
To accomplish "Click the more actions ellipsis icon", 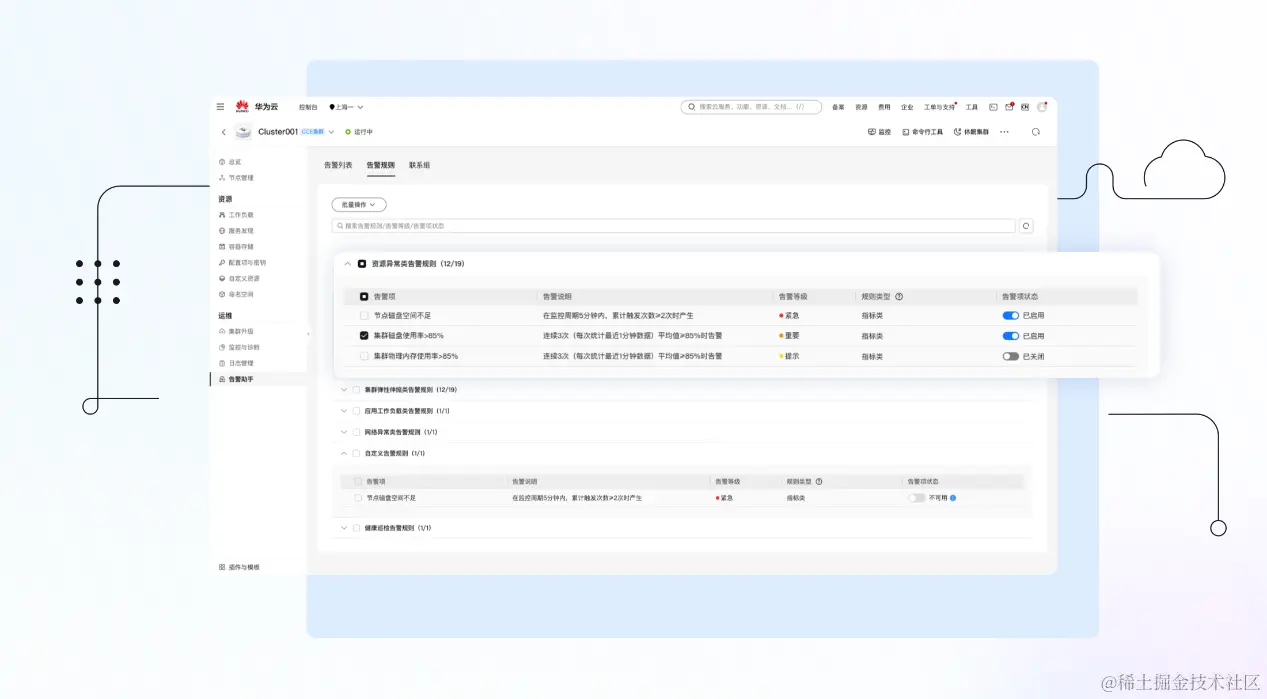I will tap(1004, 132).
